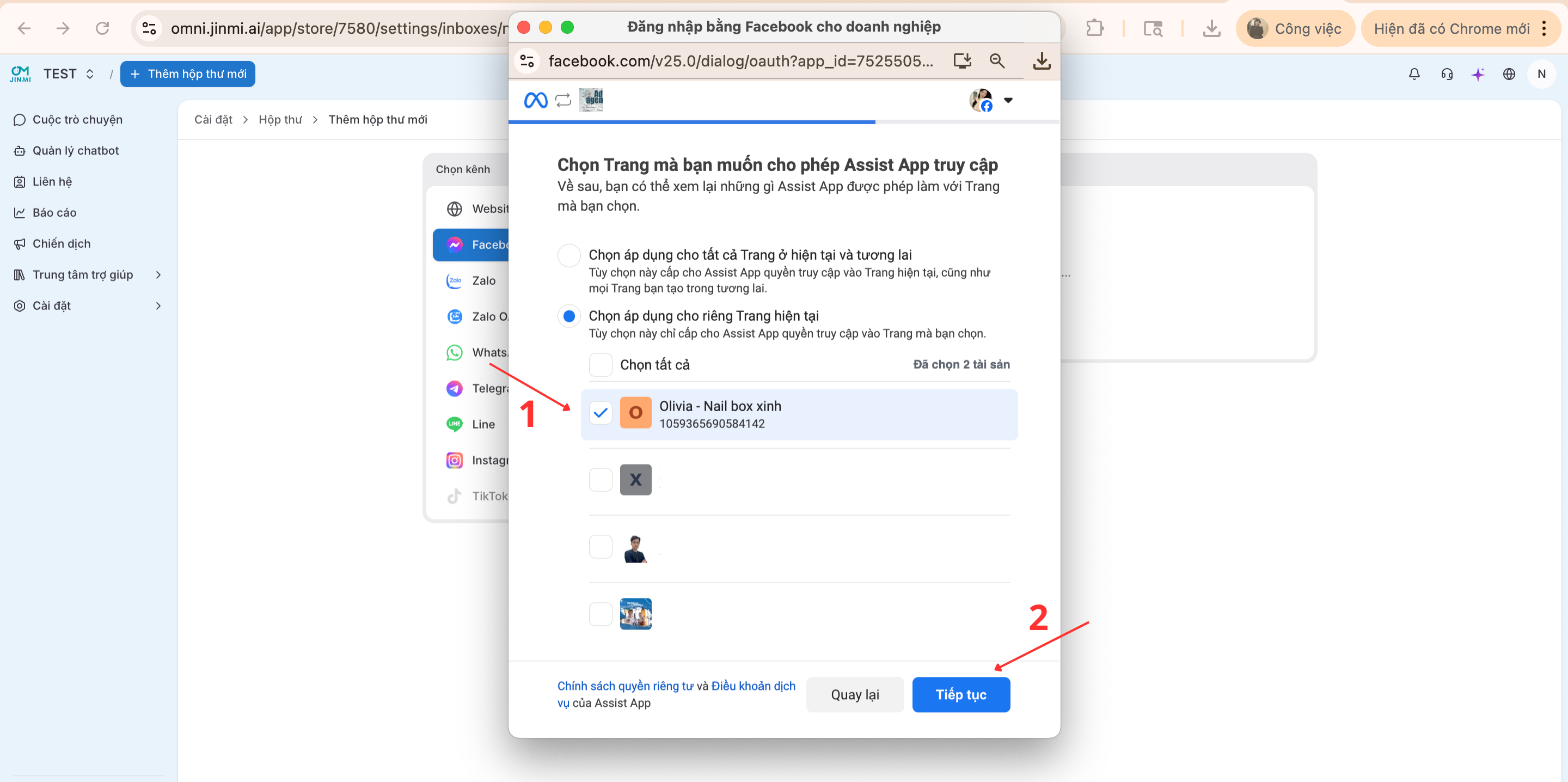Click the download icon in Facebook popup toolbar
Screen dimensions: 1568x782
1042,60
